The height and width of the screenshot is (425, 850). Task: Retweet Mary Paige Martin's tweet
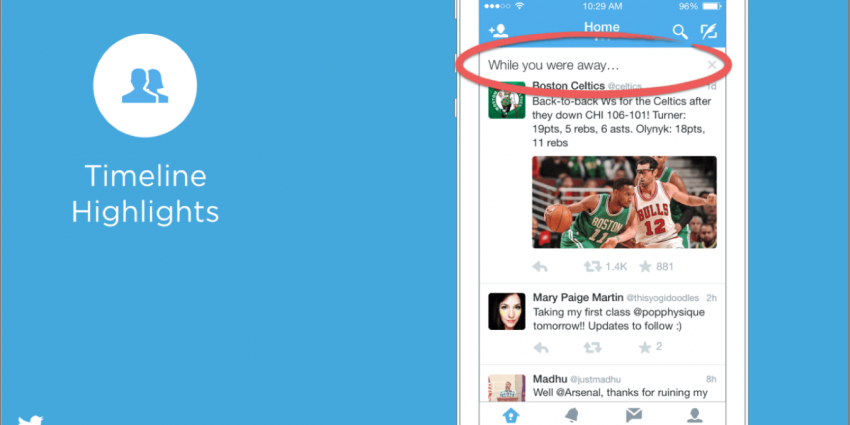click(x=592, y=347)
